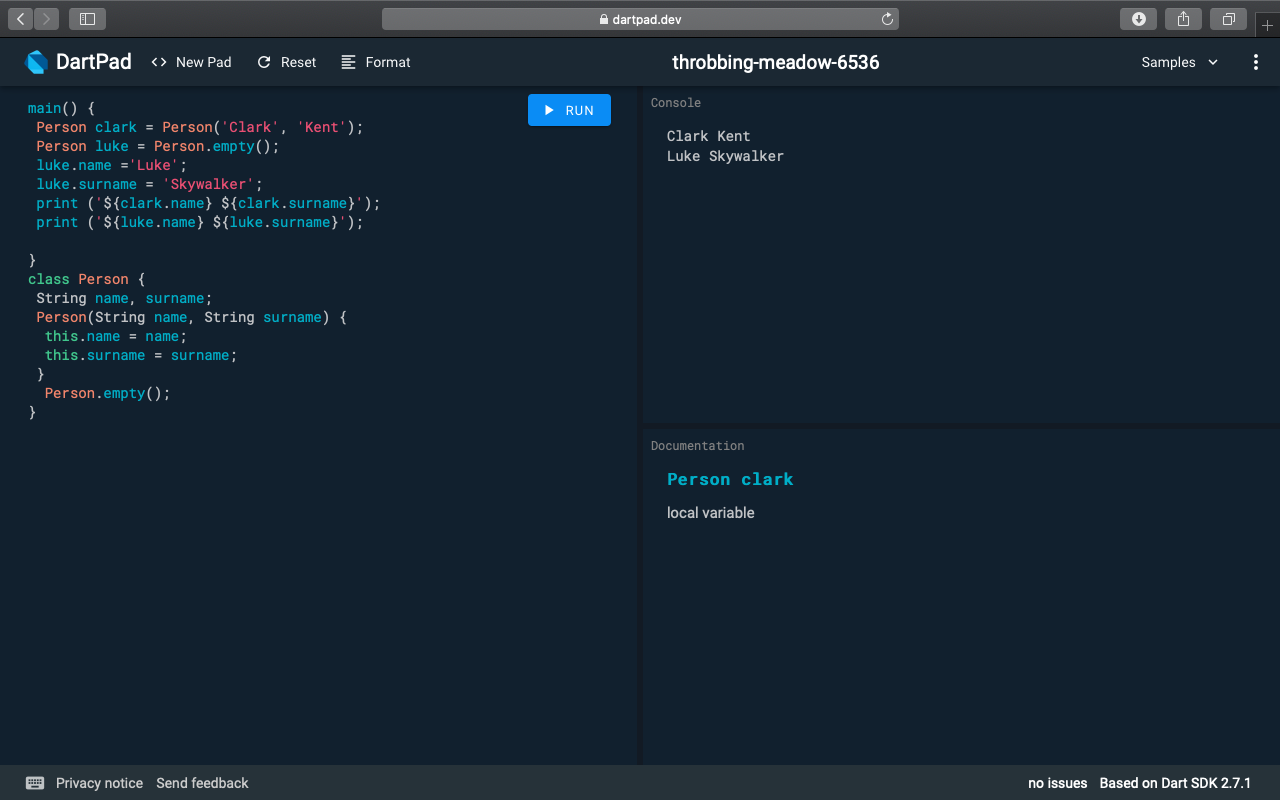Screen dimensions: 1280x800
Task: Click the print line with clark.name
Action: point(209,203)
